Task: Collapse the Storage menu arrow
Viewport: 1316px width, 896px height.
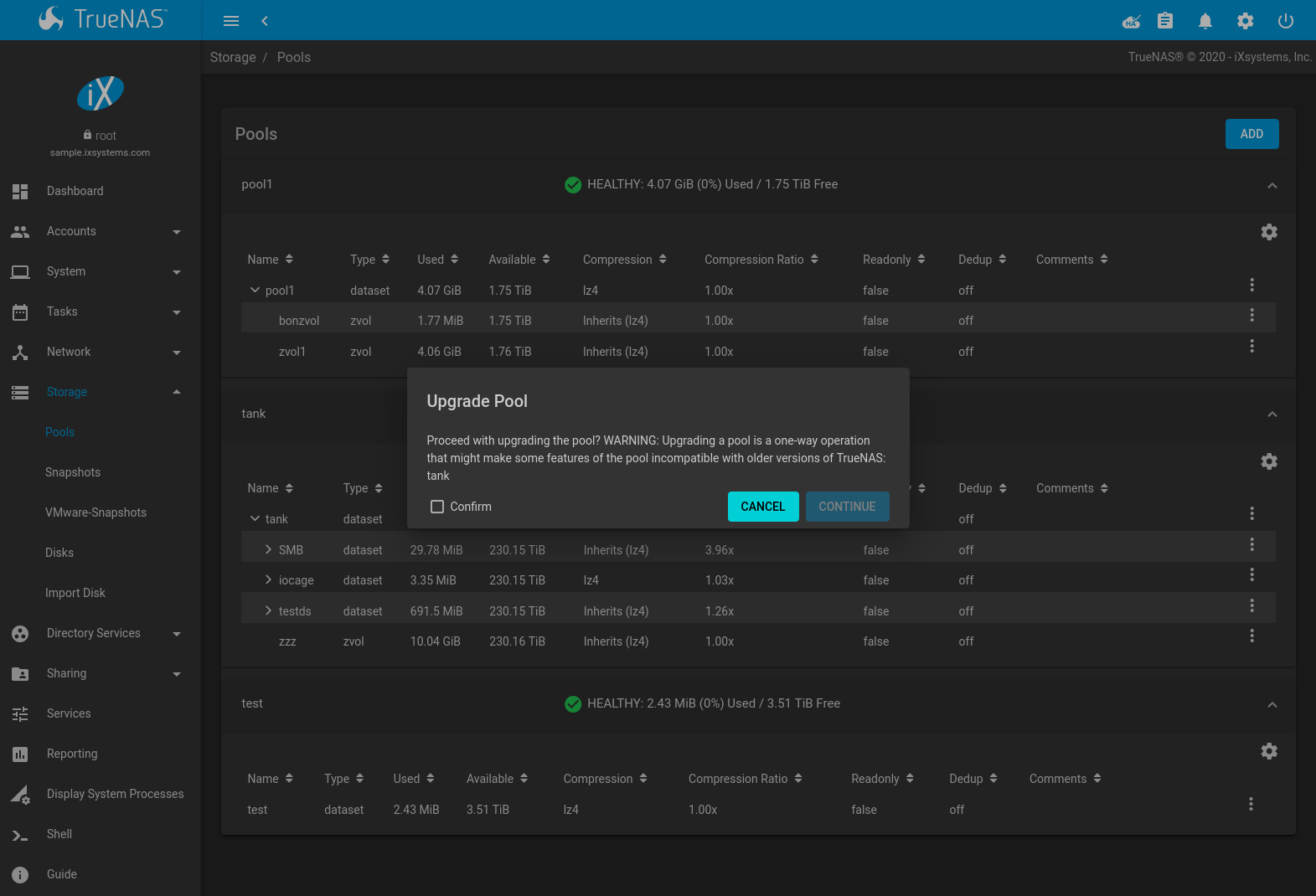Action: pos(177,392)
